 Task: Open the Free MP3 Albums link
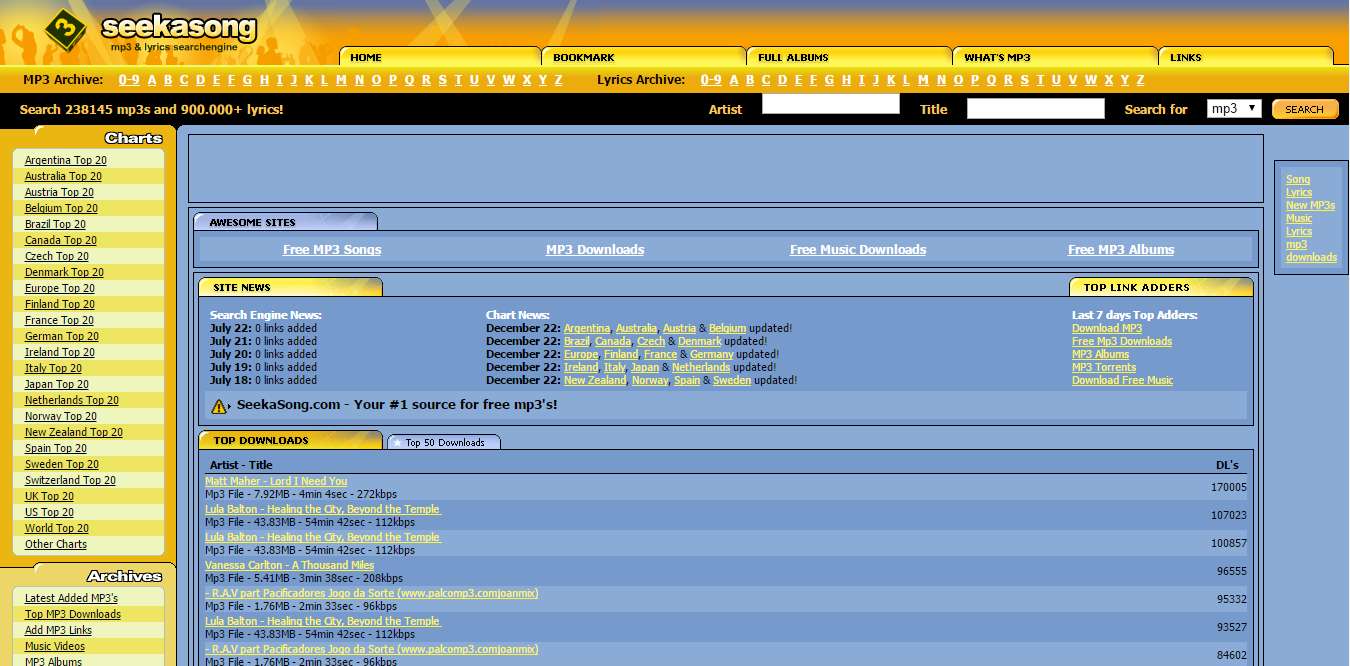[1121, 250]
